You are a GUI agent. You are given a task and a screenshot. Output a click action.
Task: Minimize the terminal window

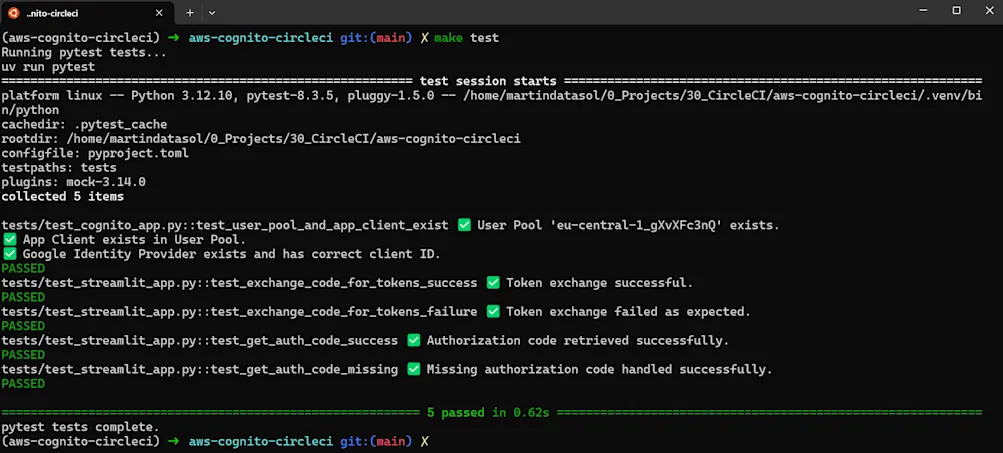coord(923,11)
